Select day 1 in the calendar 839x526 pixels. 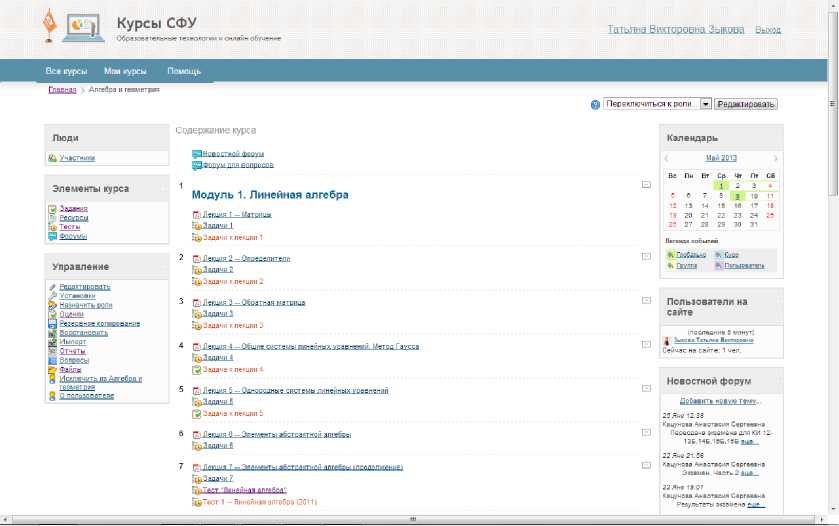(721, 186)
